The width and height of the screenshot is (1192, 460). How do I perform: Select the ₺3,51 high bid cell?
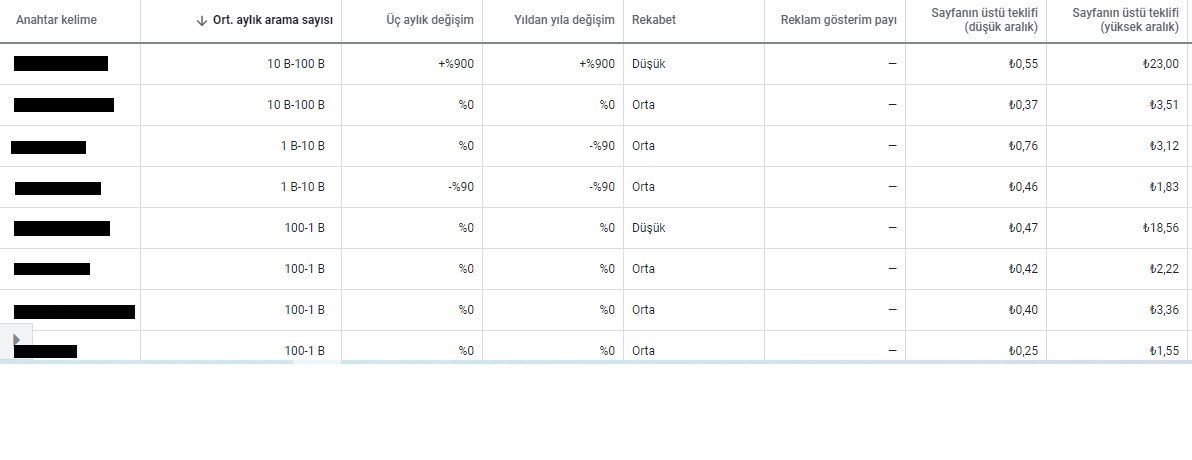click(x=1164, y=105)
